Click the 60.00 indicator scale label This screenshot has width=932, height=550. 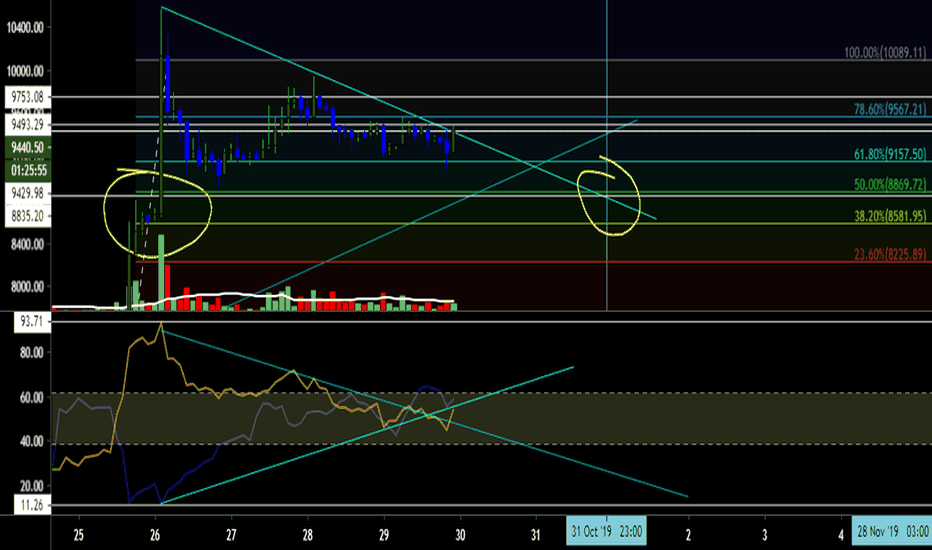32,398
